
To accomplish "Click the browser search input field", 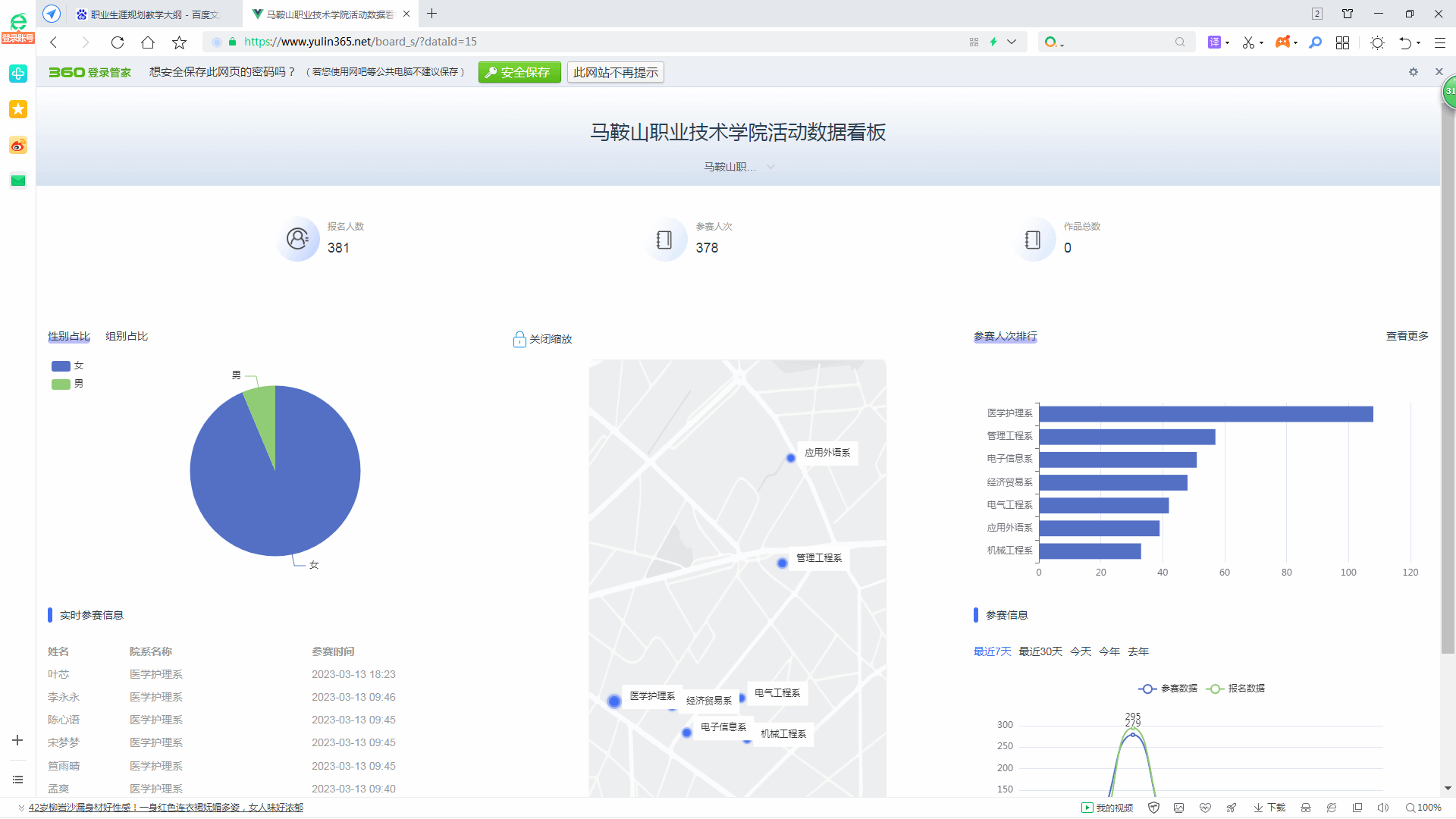I will click(1119, 42).
